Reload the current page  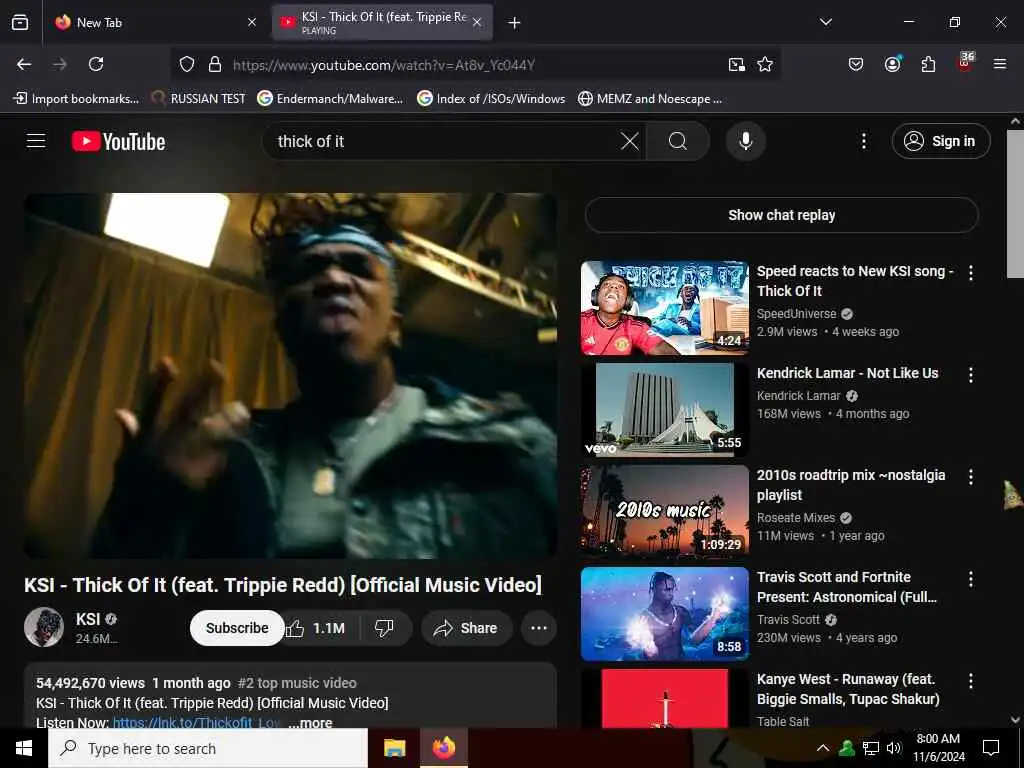(x=96, y=64)
